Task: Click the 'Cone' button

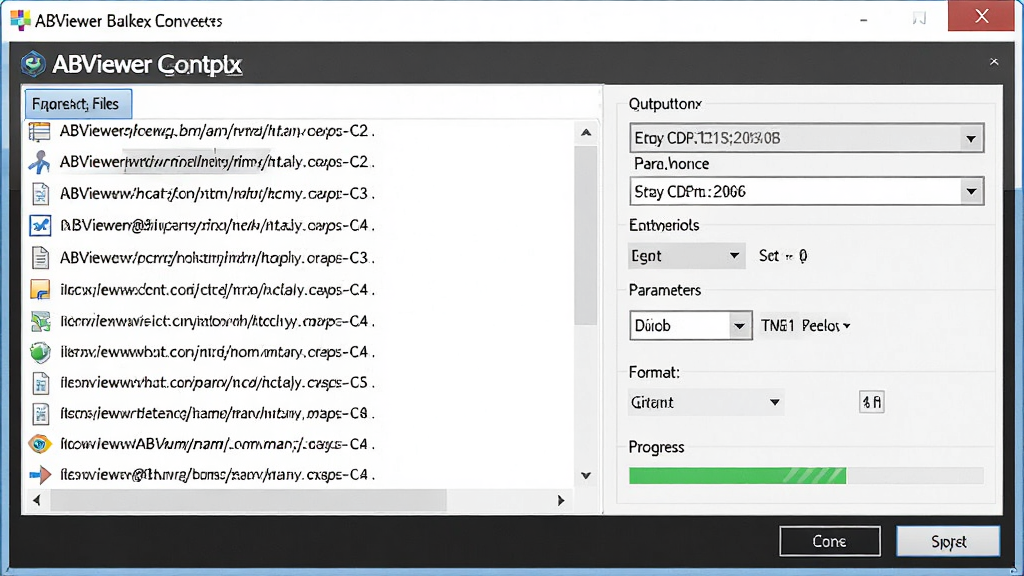Action: pyautogui.click(x=829, y=541)
